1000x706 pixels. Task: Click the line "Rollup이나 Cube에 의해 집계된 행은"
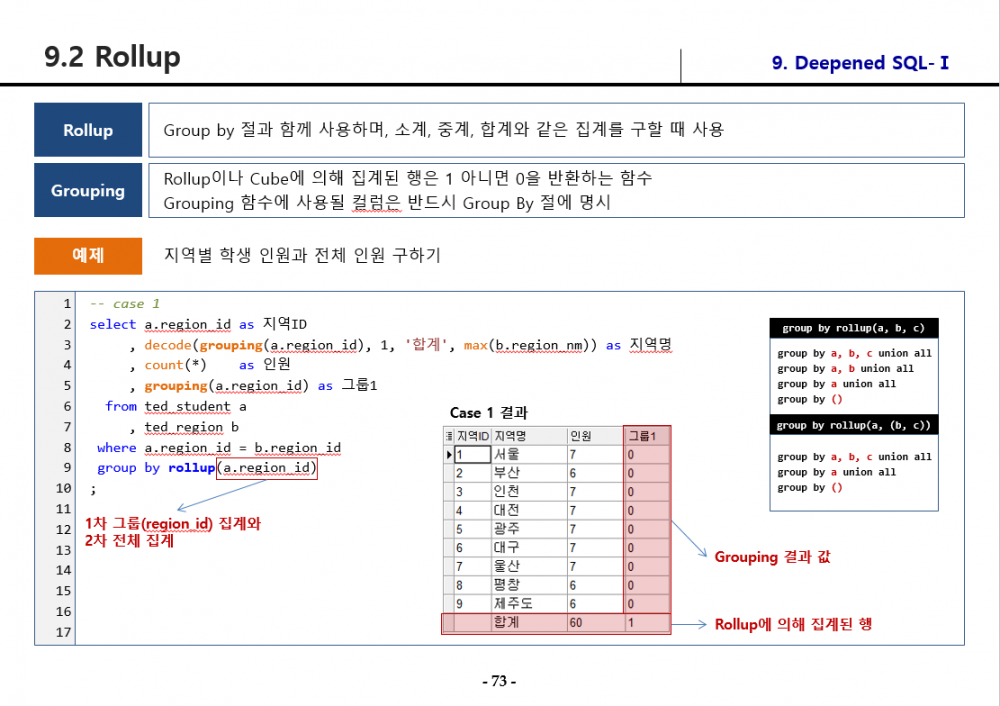[408, 178]
